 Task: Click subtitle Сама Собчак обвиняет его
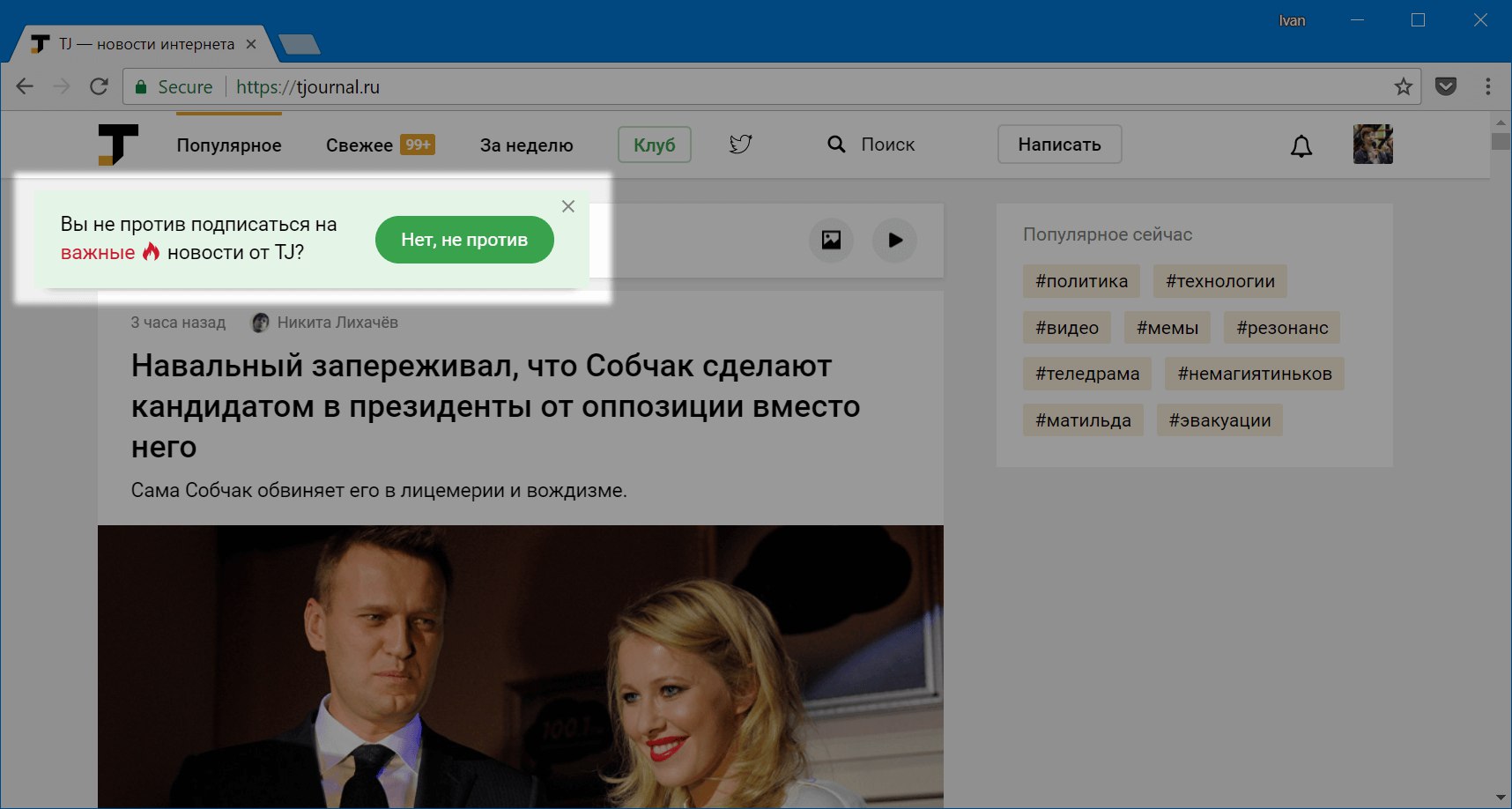pyautogui.click(x=379, y=490)
